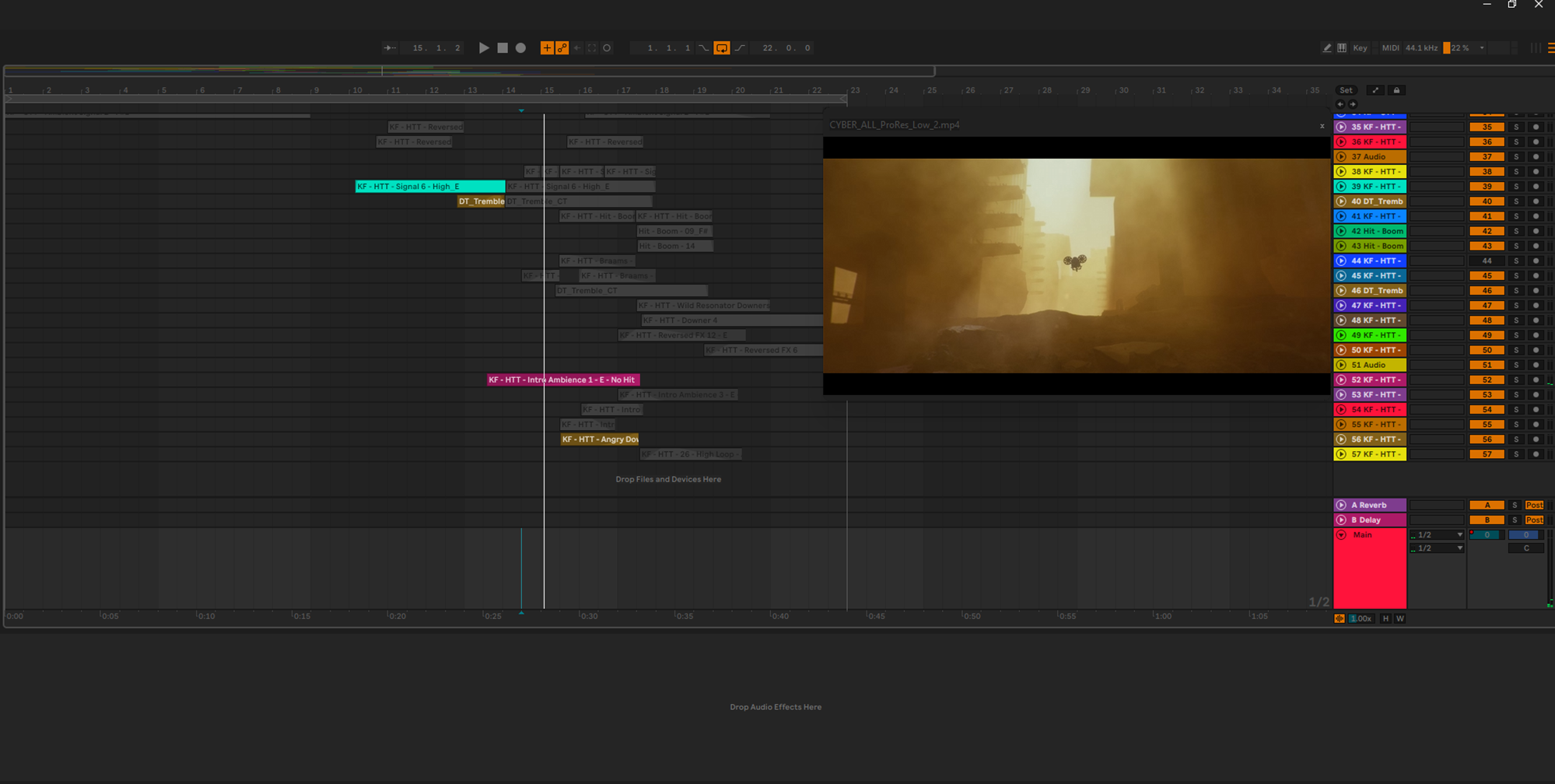Open the CPU load 22% dropdown

pyautogui.click(x=1481, y=48)
